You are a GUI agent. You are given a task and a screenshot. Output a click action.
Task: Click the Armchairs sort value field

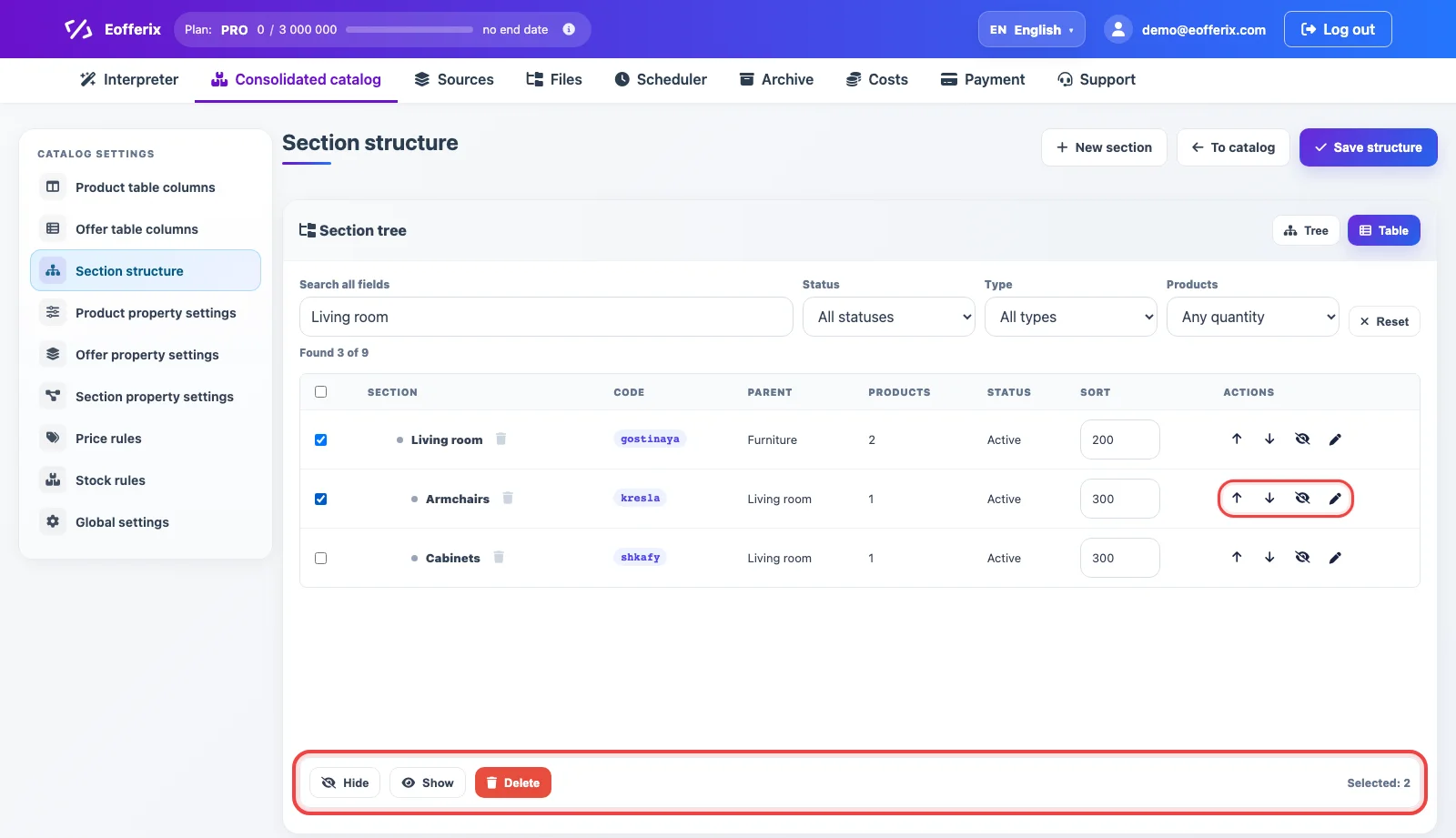click(1119, 499)
